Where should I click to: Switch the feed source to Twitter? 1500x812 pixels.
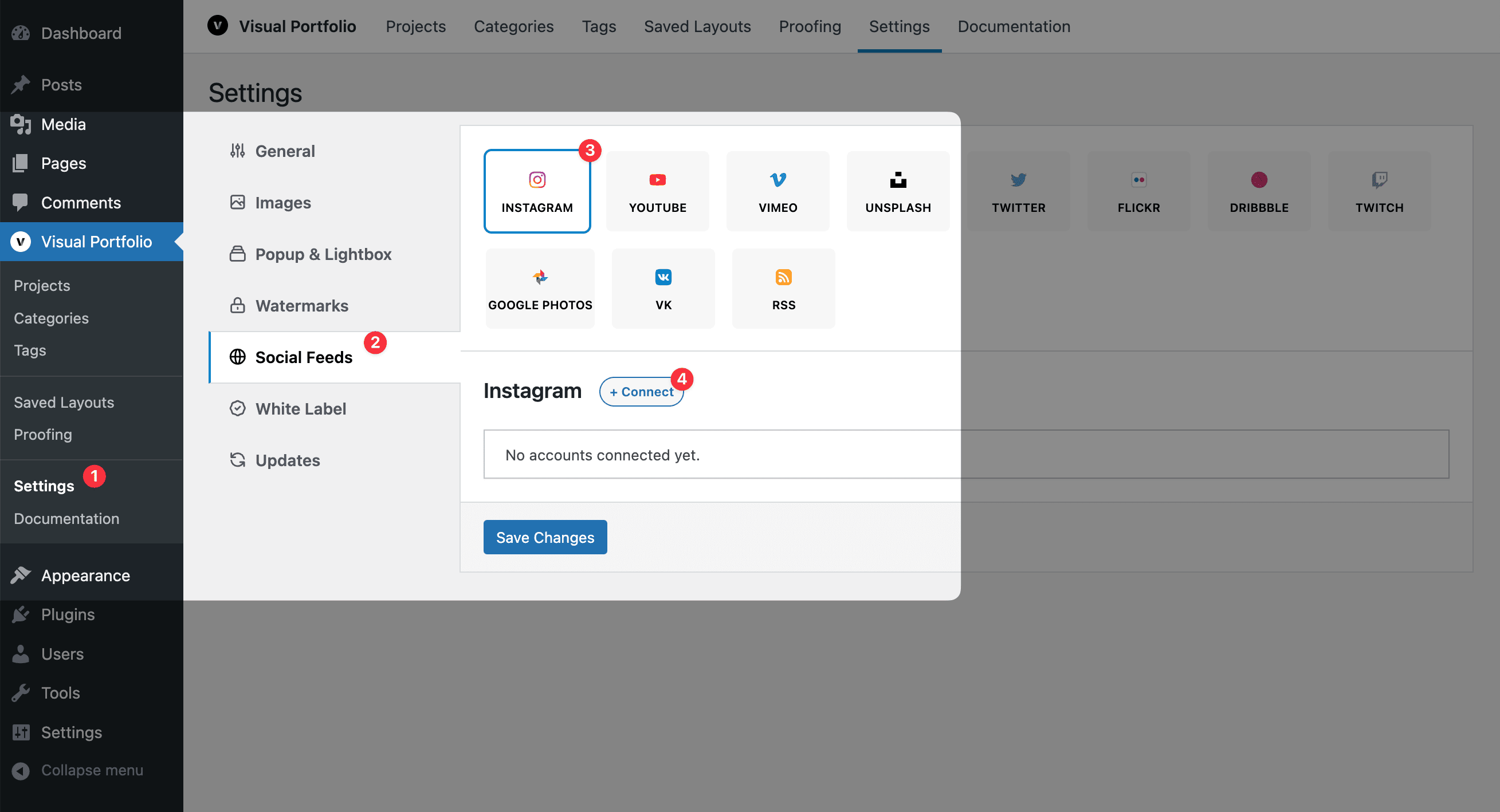tap(1019, 190)
